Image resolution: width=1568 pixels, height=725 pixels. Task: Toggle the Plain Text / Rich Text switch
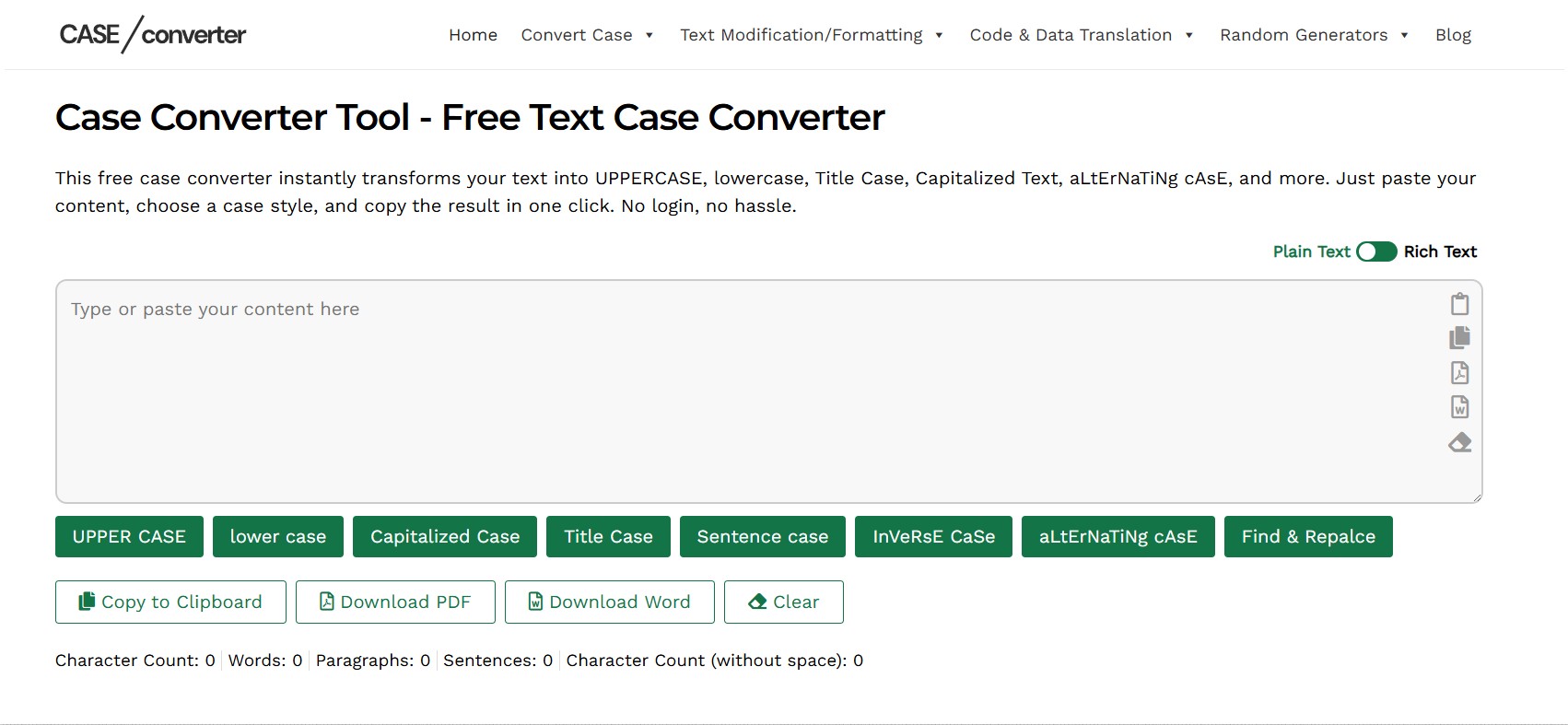point(1376,251)
